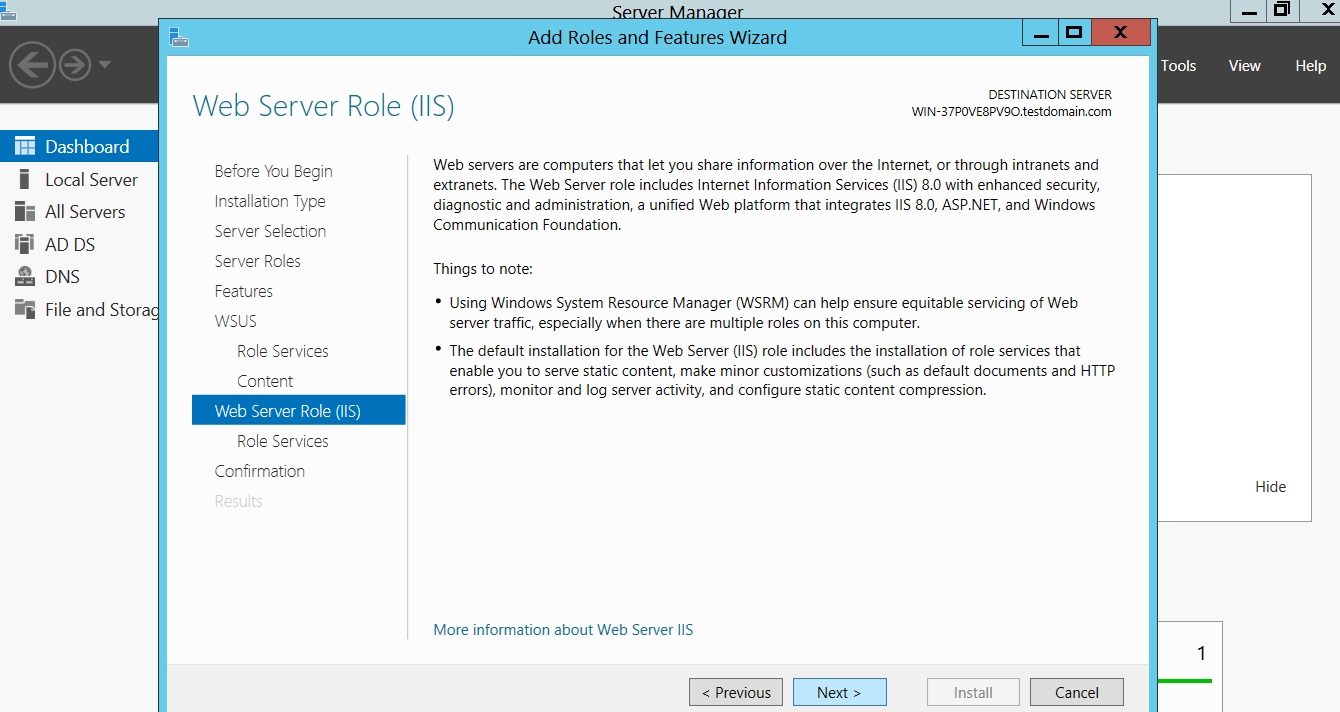
Task: Click the Dashboard icon in sidebar
Action: point(25,146)
